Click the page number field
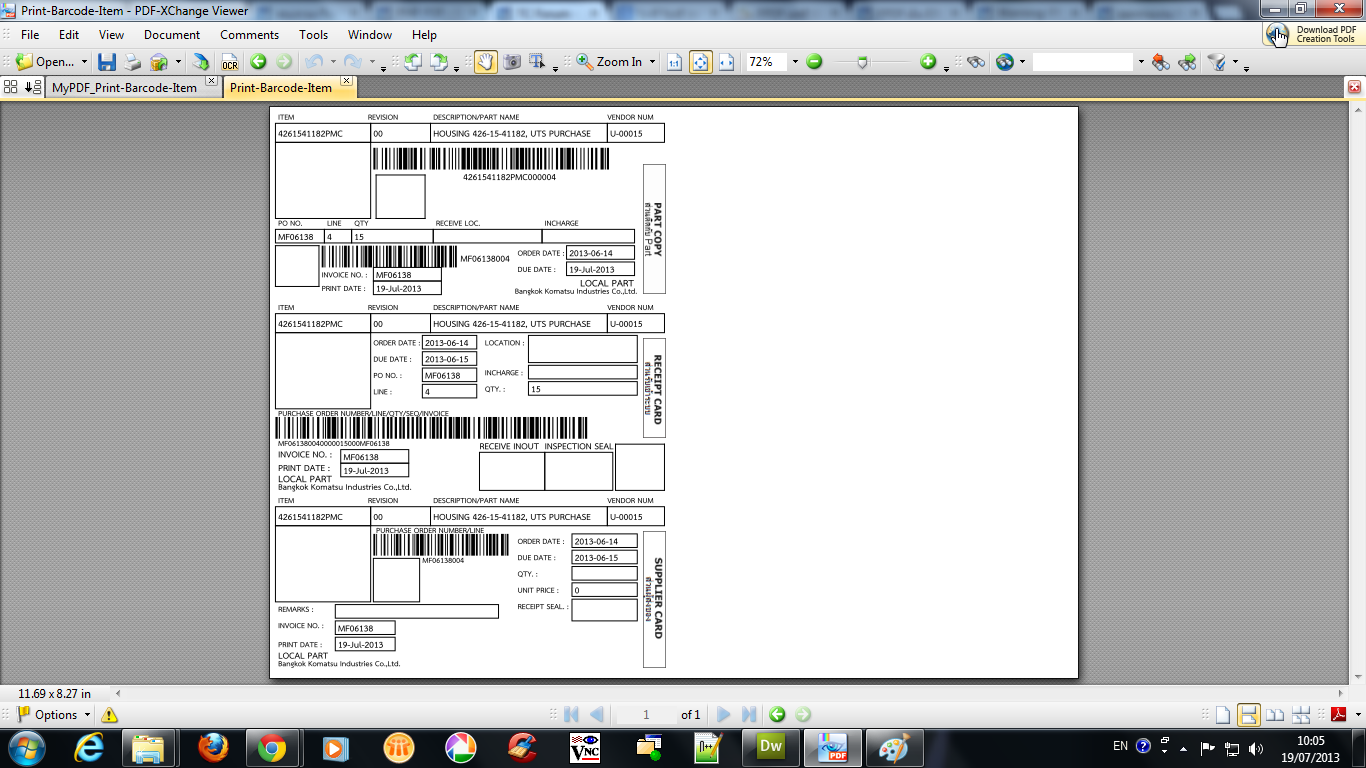The width and height of the screenshot is (1366, 768). (646, 715)
